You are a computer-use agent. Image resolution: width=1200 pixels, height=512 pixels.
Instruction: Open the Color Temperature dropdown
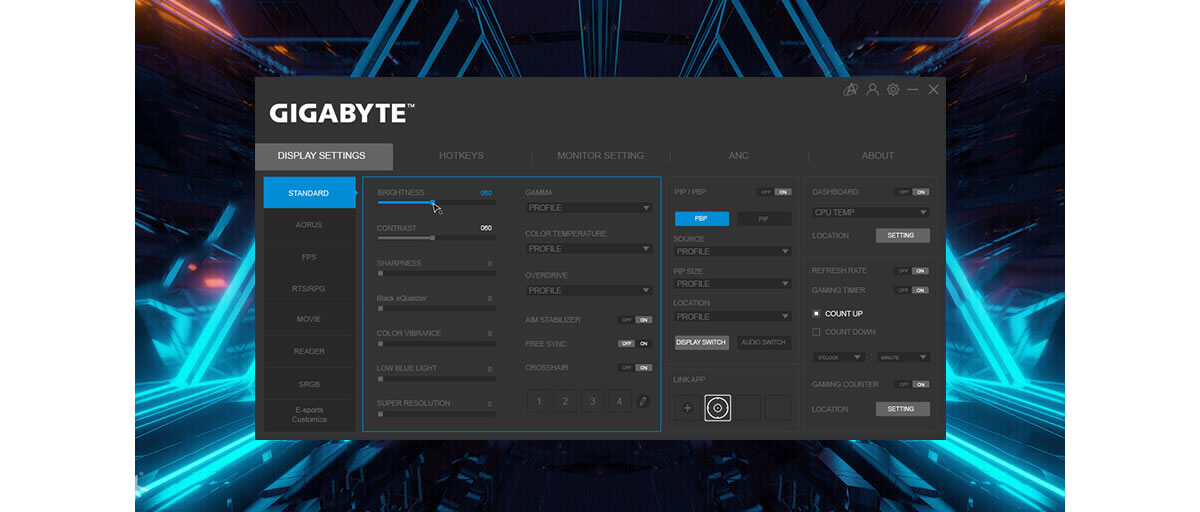pyautogui.click(x=589, y=249)
